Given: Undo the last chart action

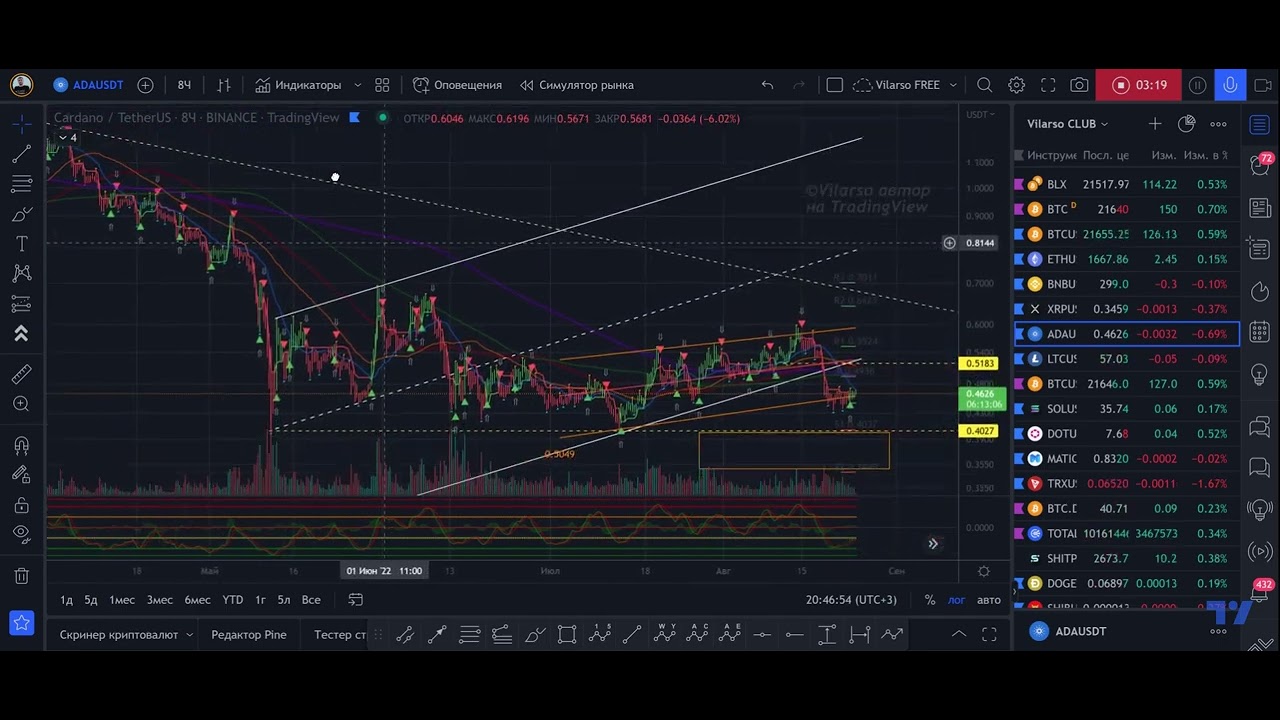Looking at the screenshot, I should (767, 85).
